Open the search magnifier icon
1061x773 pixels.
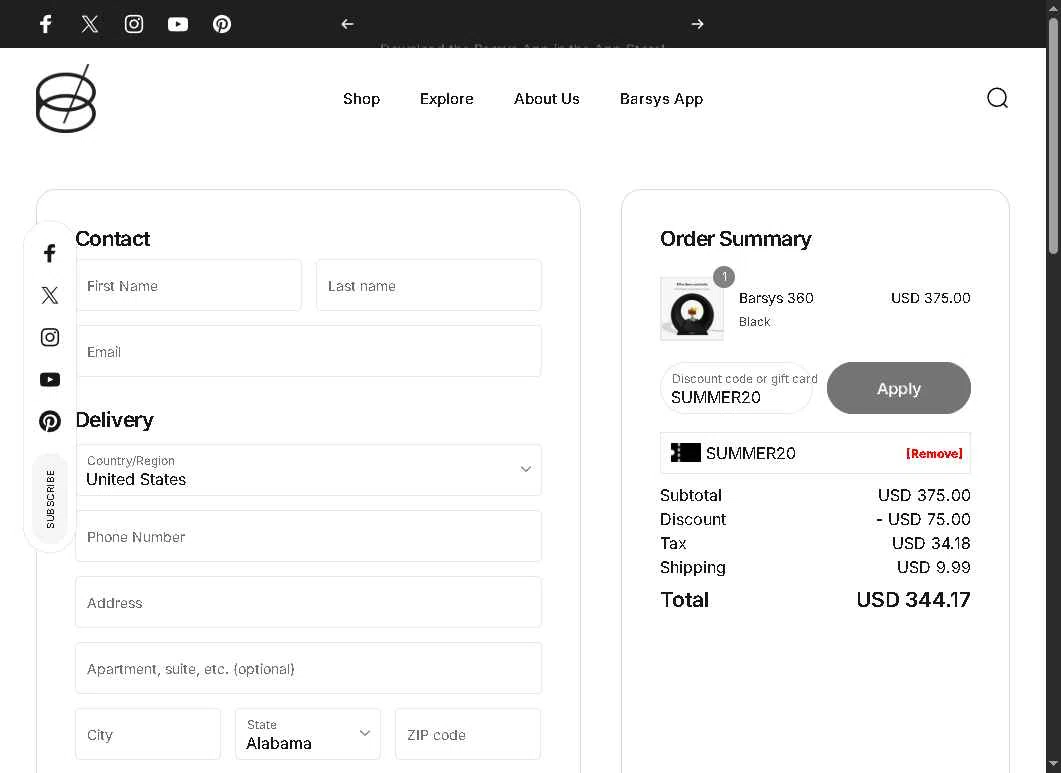pos(997,98)
